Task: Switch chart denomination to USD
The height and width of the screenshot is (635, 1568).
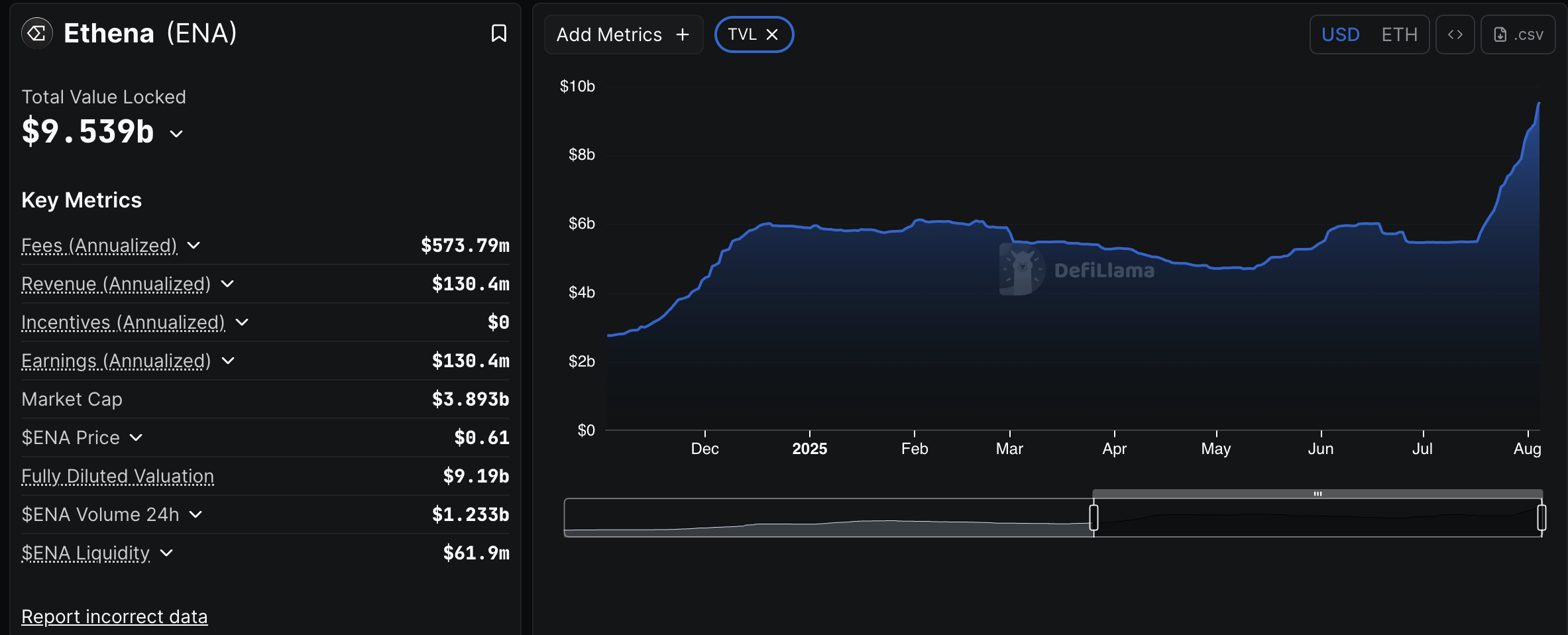Action: [x=1340, y=34]
